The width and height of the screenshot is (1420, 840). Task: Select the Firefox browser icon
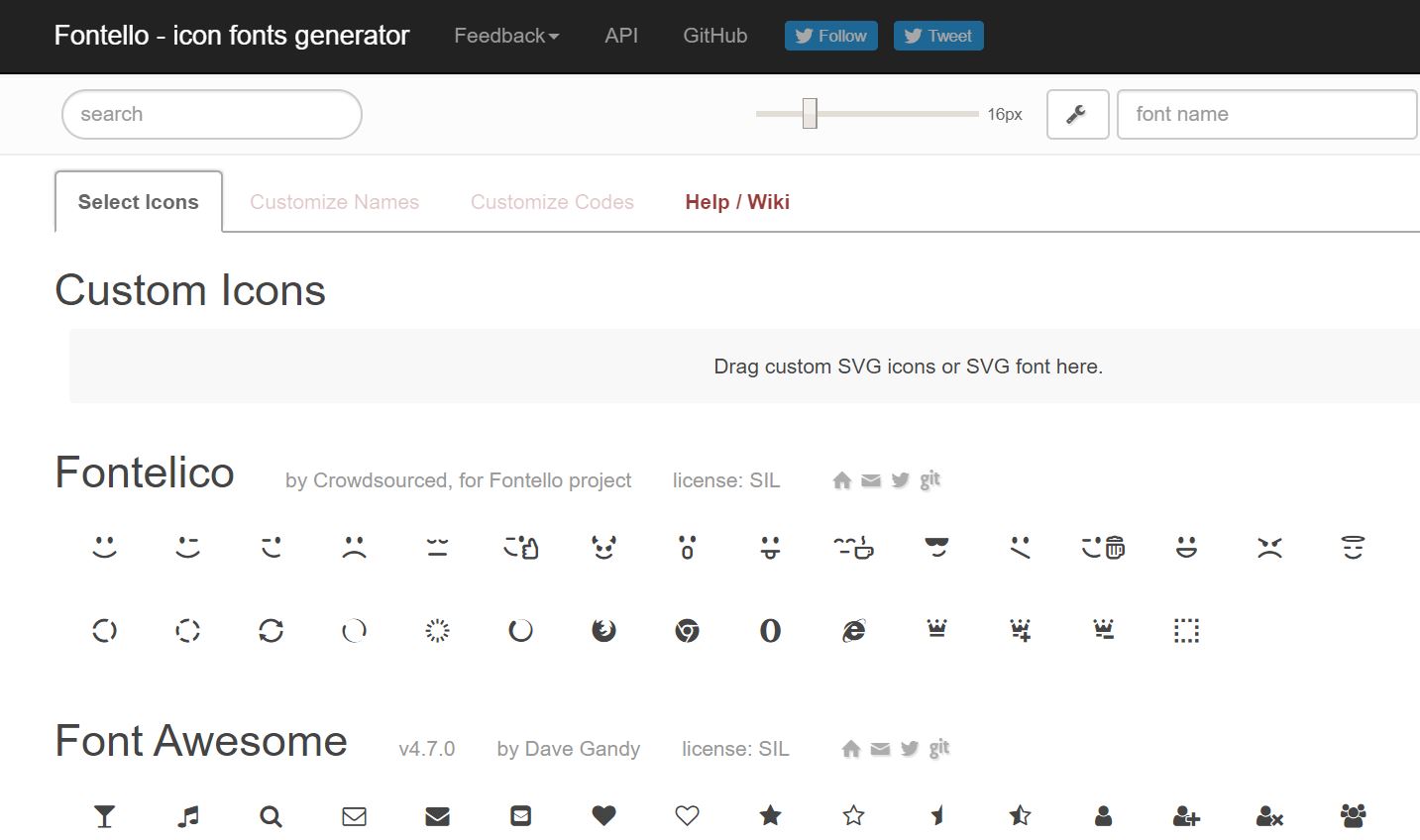click(x=604, y=630)
